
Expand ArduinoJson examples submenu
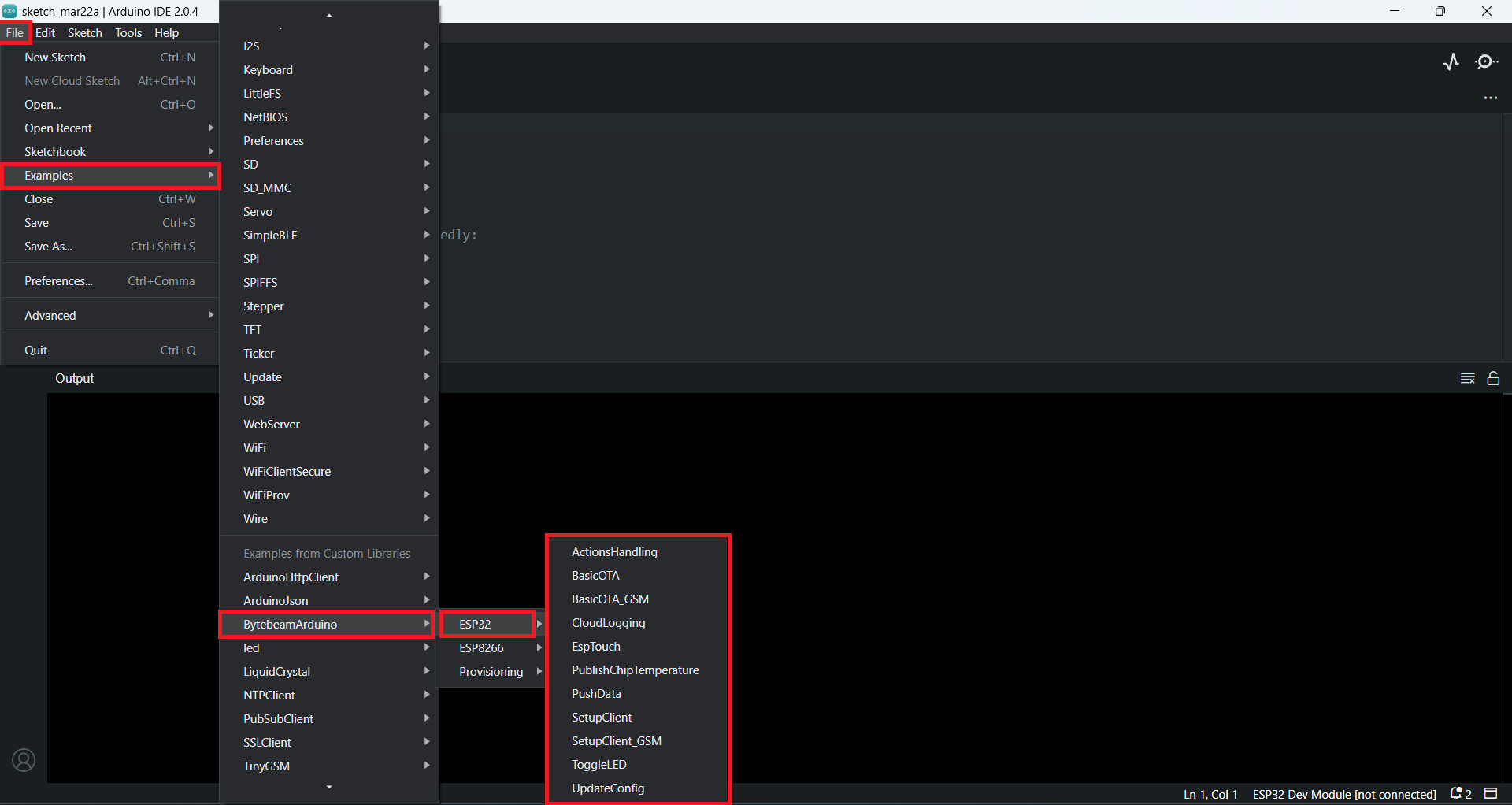pos(329,601)
